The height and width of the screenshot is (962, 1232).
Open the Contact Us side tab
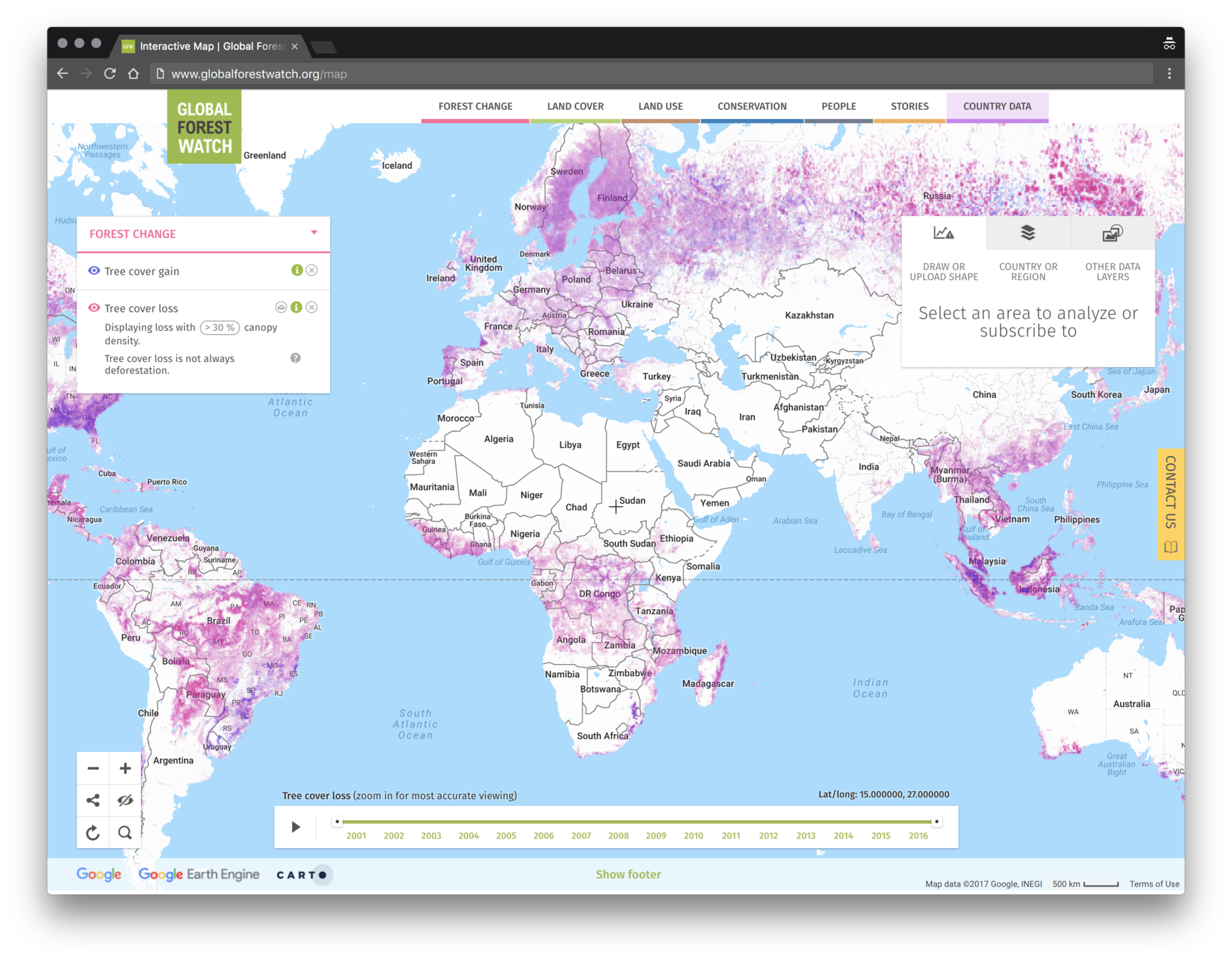(x=1171, y=504)
